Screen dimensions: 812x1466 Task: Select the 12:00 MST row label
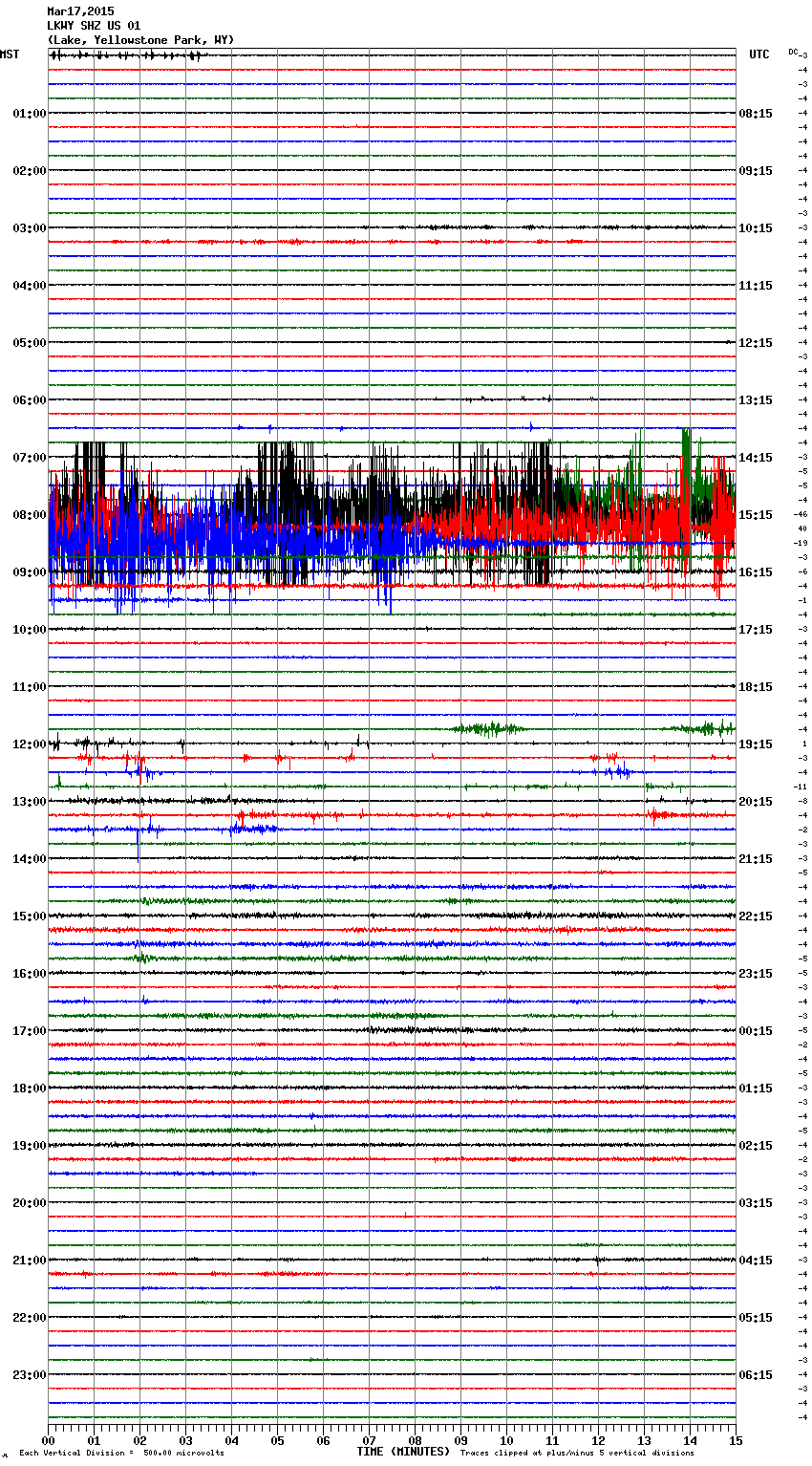[x=29, y=744]
